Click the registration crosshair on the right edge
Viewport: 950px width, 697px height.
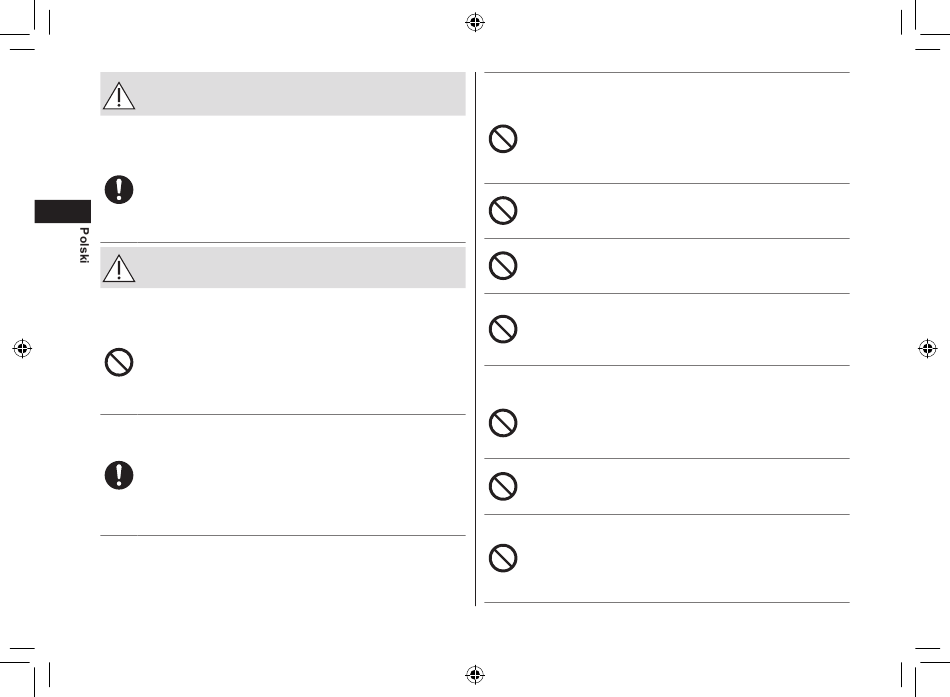tap(928, 348)
